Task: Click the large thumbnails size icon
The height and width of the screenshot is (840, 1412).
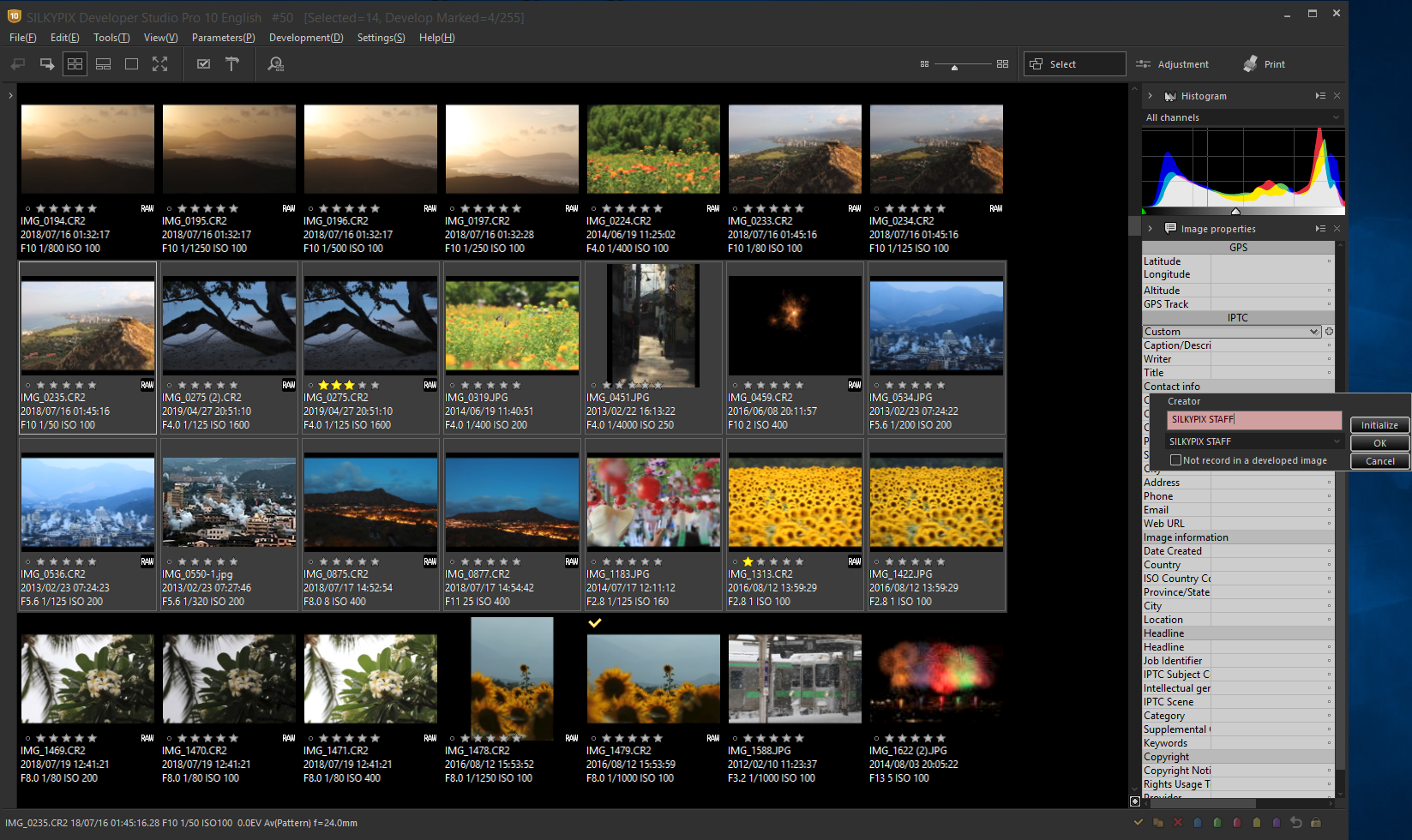Action: click(x=1002, y=64)
